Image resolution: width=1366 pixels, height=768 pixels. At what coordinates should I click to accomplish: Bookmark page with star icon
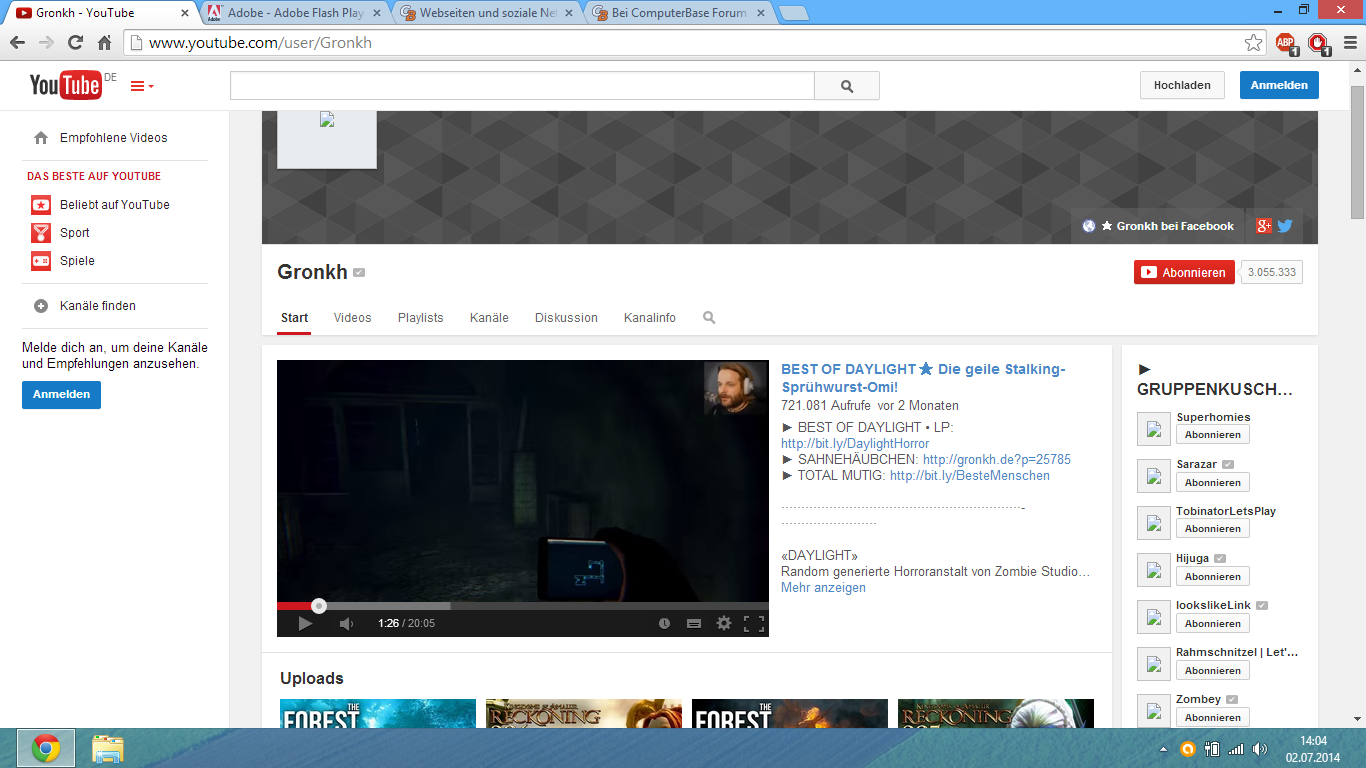(x=1253, y=43)
